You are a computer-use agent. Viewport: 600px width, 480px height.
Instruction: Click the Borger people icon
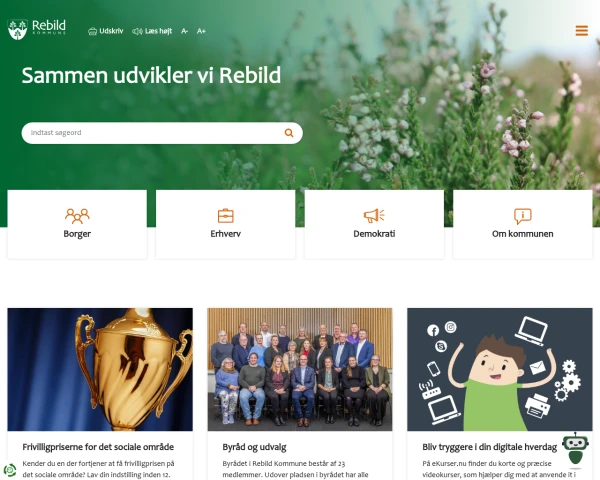coord(77,216)
